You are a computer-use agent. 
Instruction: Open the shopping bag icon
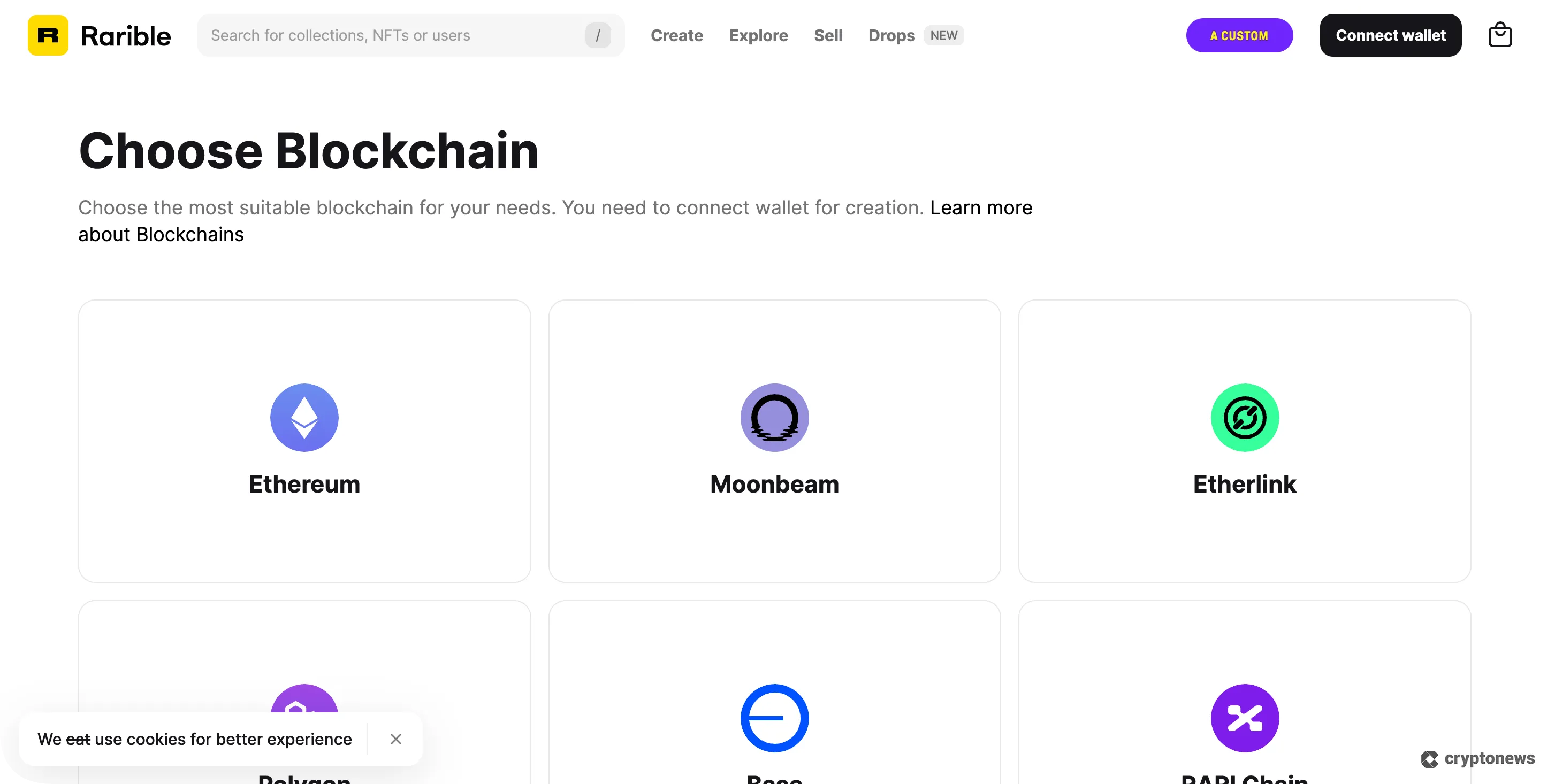tap(1501, 35)
